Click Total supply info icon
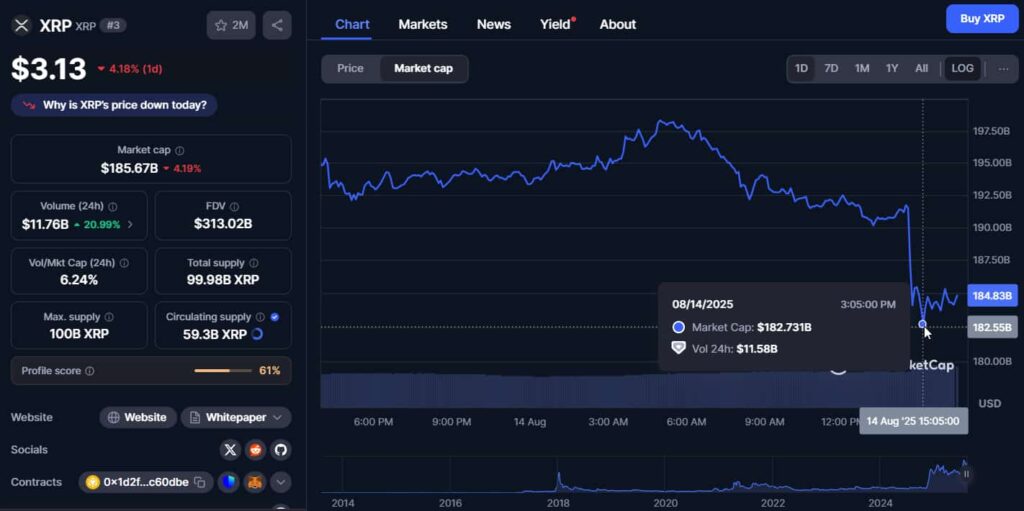 tap(253, 263)
